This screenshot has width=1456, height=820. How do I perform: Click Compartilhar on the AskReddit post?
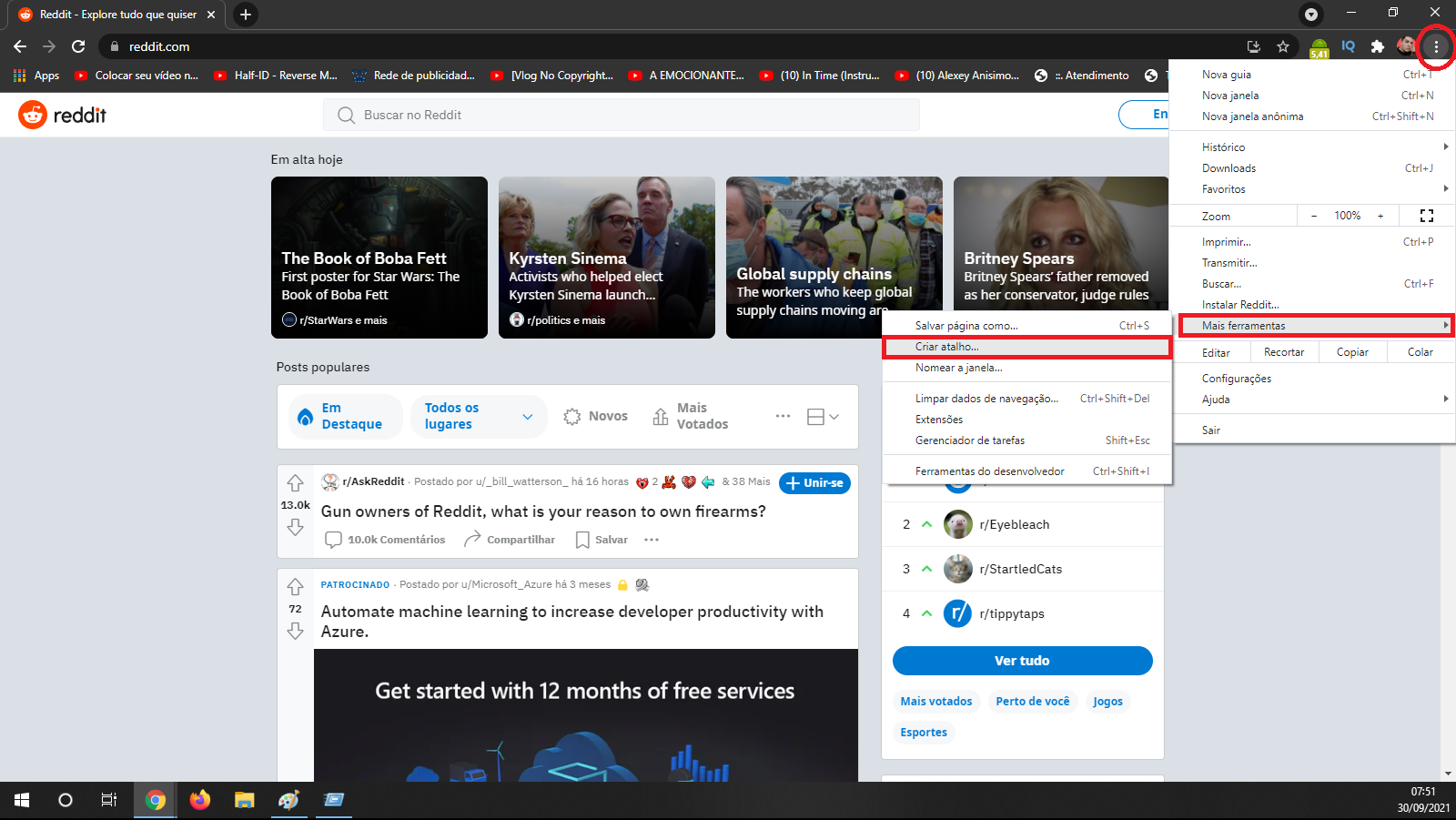(x=510, y=540)
